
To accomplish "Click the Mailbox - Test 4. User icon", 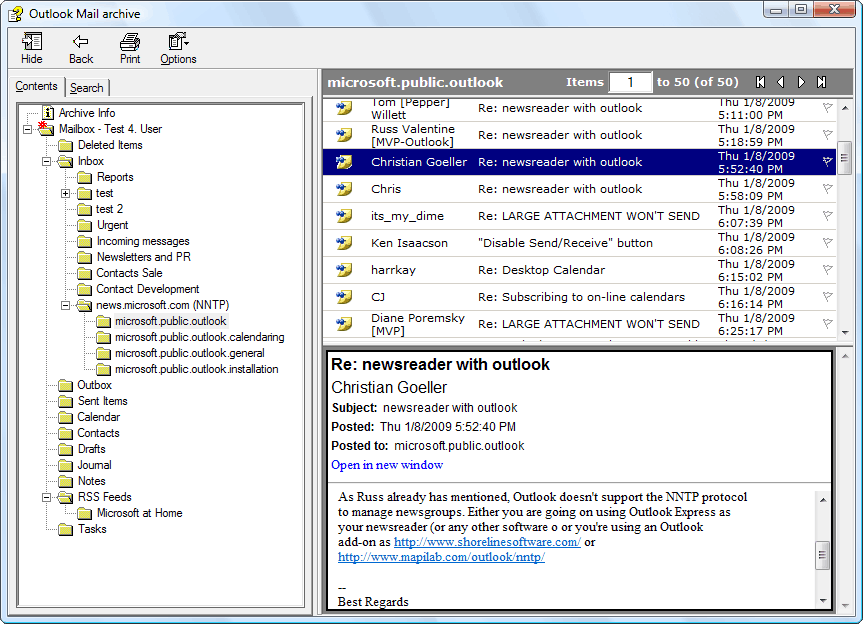I will 46,129.
